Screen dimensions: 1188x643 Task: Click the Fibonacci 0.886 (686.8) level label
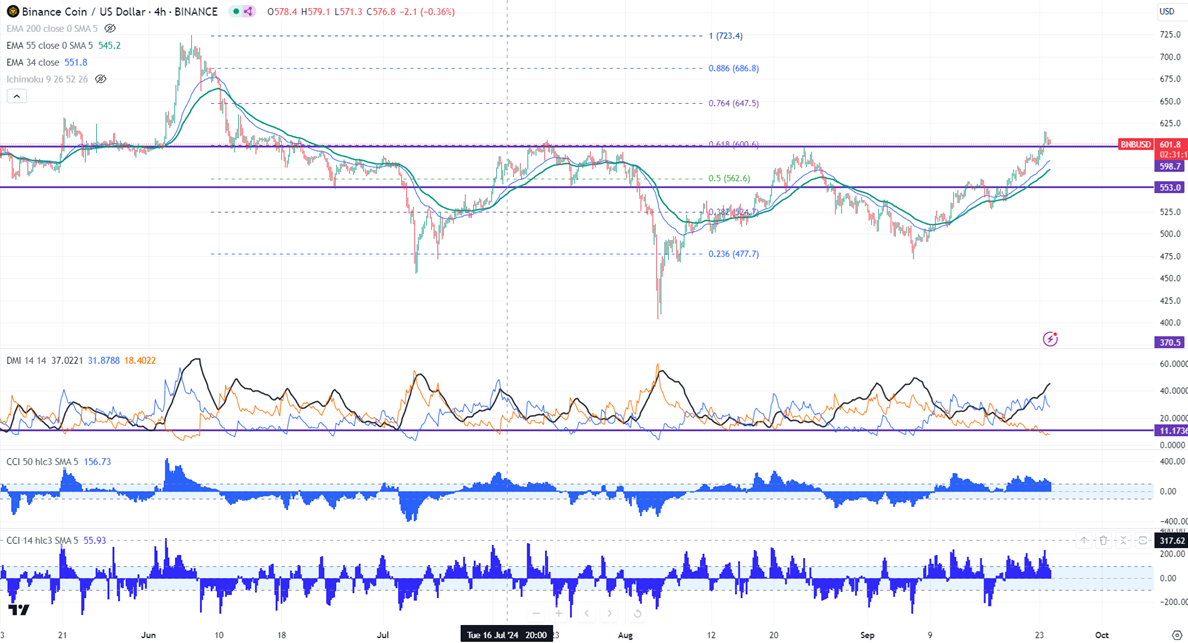pos(733,68)
